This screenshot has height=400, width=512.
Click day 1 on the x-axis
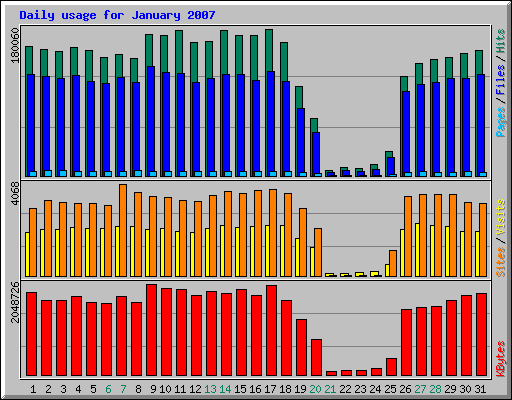(33, 389)
